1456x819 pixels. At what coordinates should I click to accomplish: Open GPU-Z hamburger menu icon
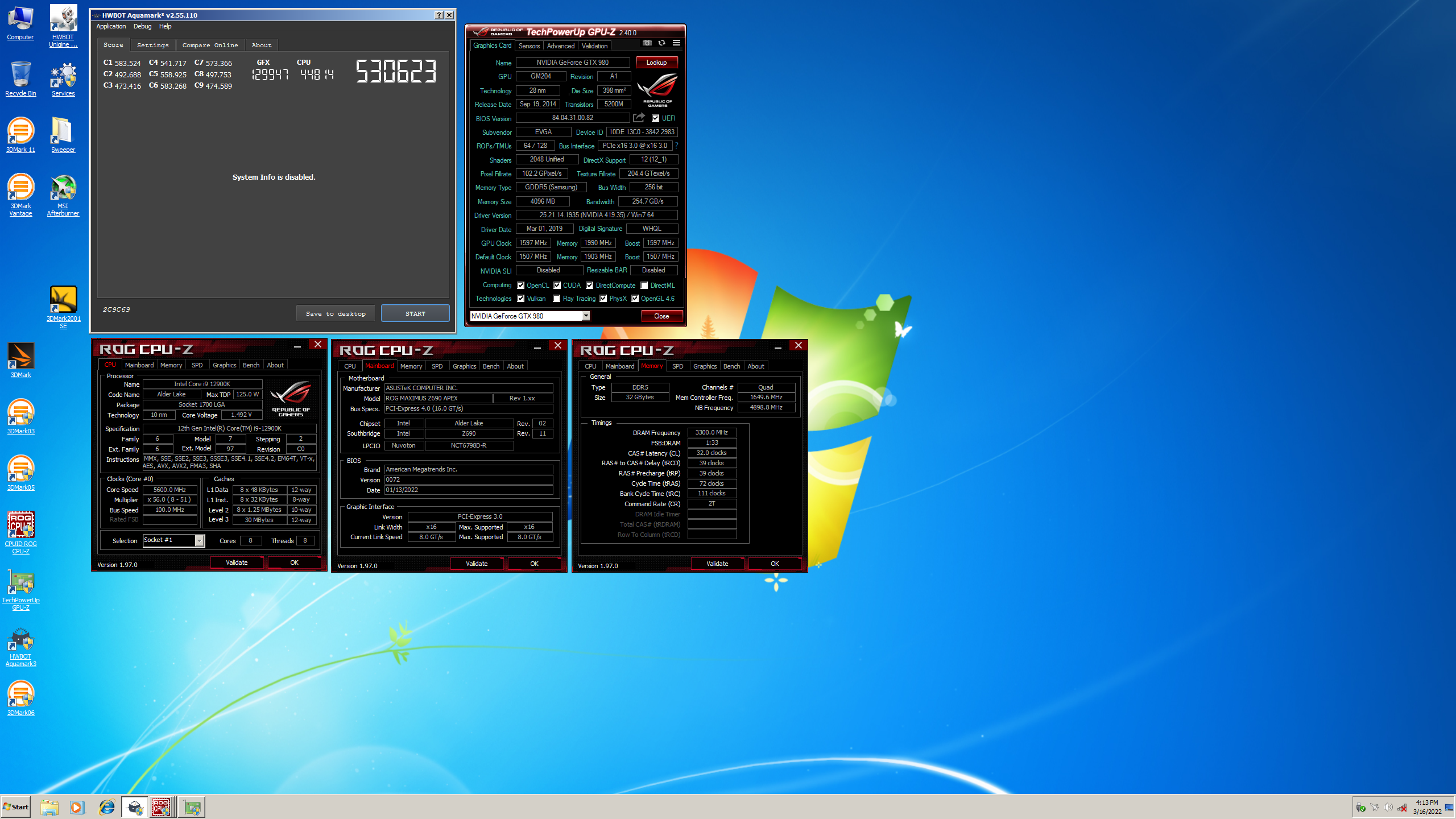tap(676, 43)
